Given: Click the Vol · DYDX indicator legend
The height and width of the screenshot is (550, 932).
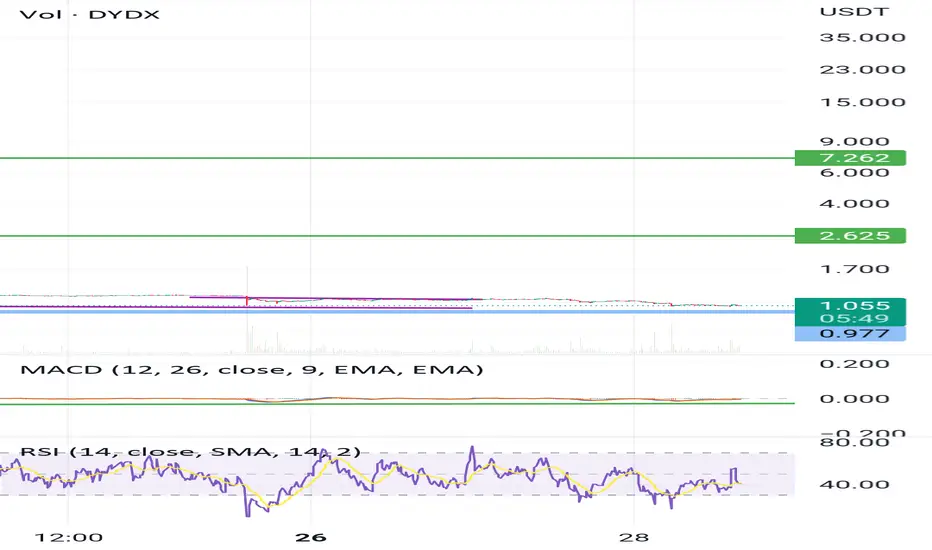Looking at the screenshot, I should coord(89,14).
